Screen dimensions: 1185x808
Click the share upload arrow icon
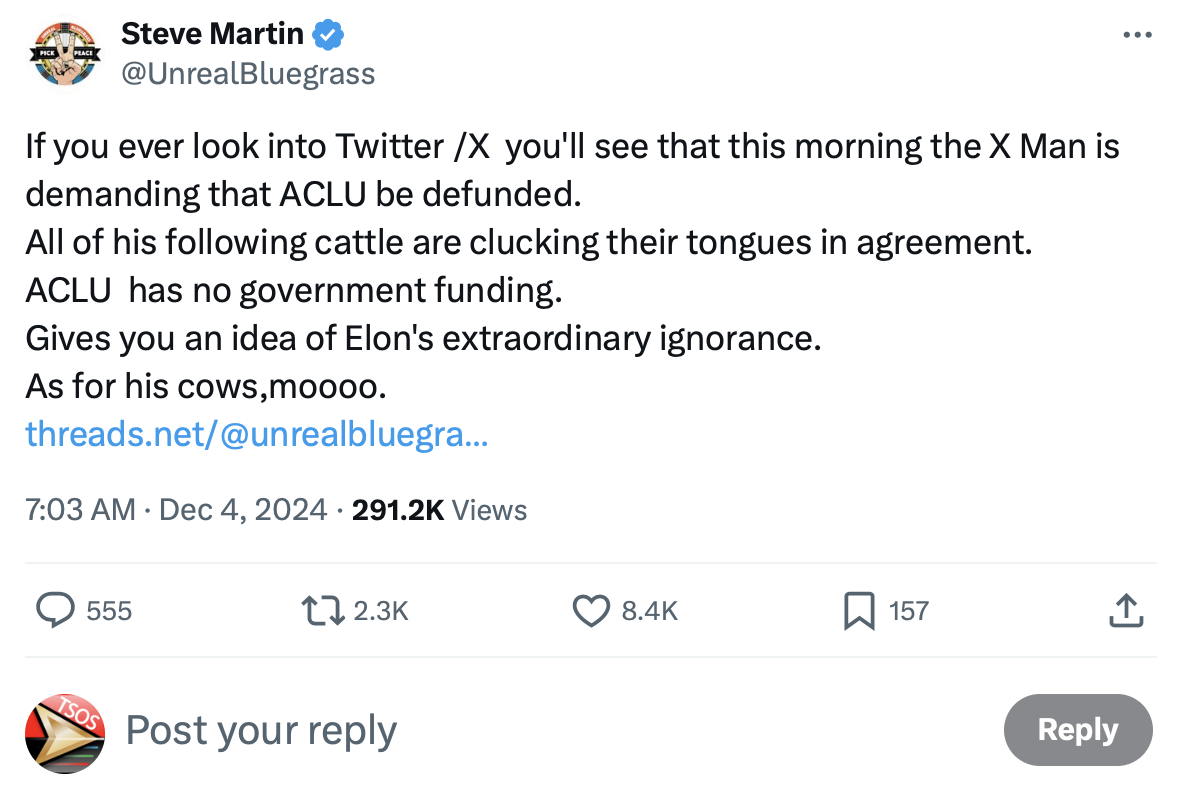1126,610
